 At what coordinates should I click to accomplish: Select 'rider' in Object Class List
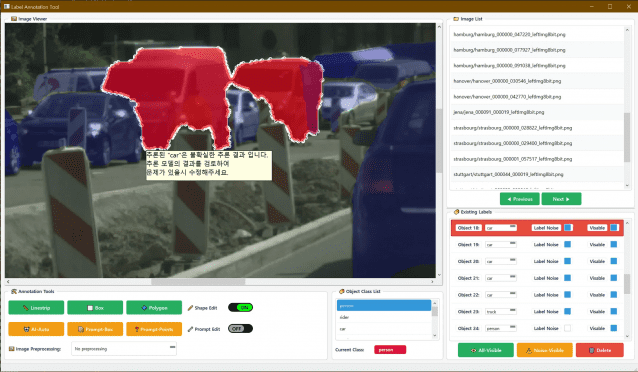click(x=384, y=317)
